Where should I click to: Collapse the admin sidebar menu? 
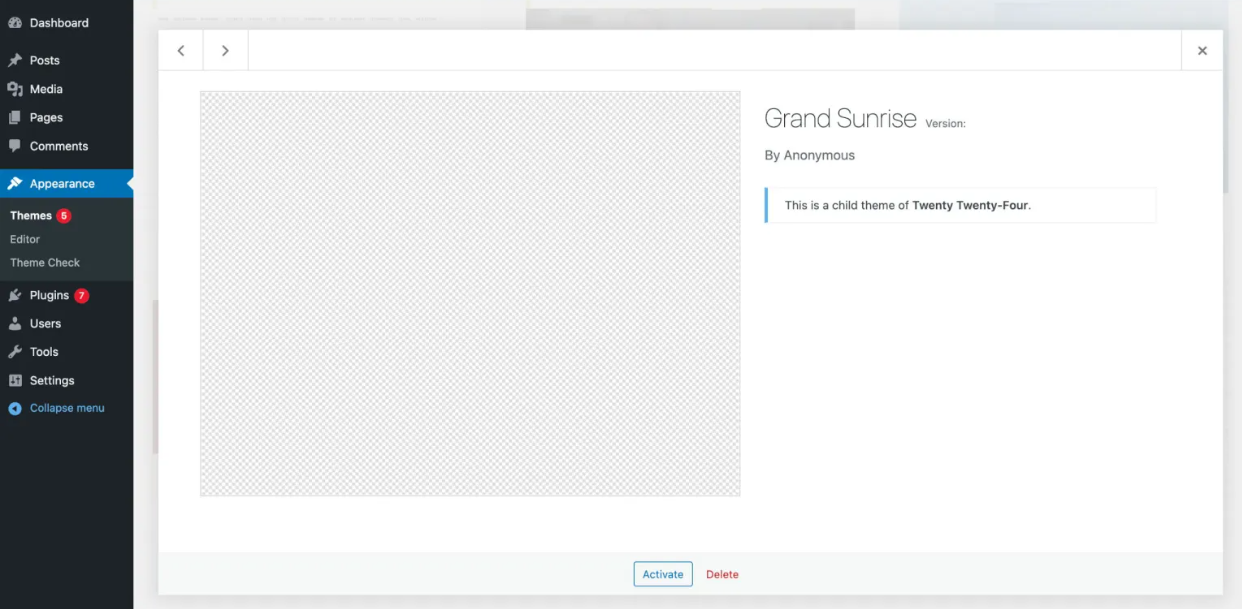tap(66, 409)
